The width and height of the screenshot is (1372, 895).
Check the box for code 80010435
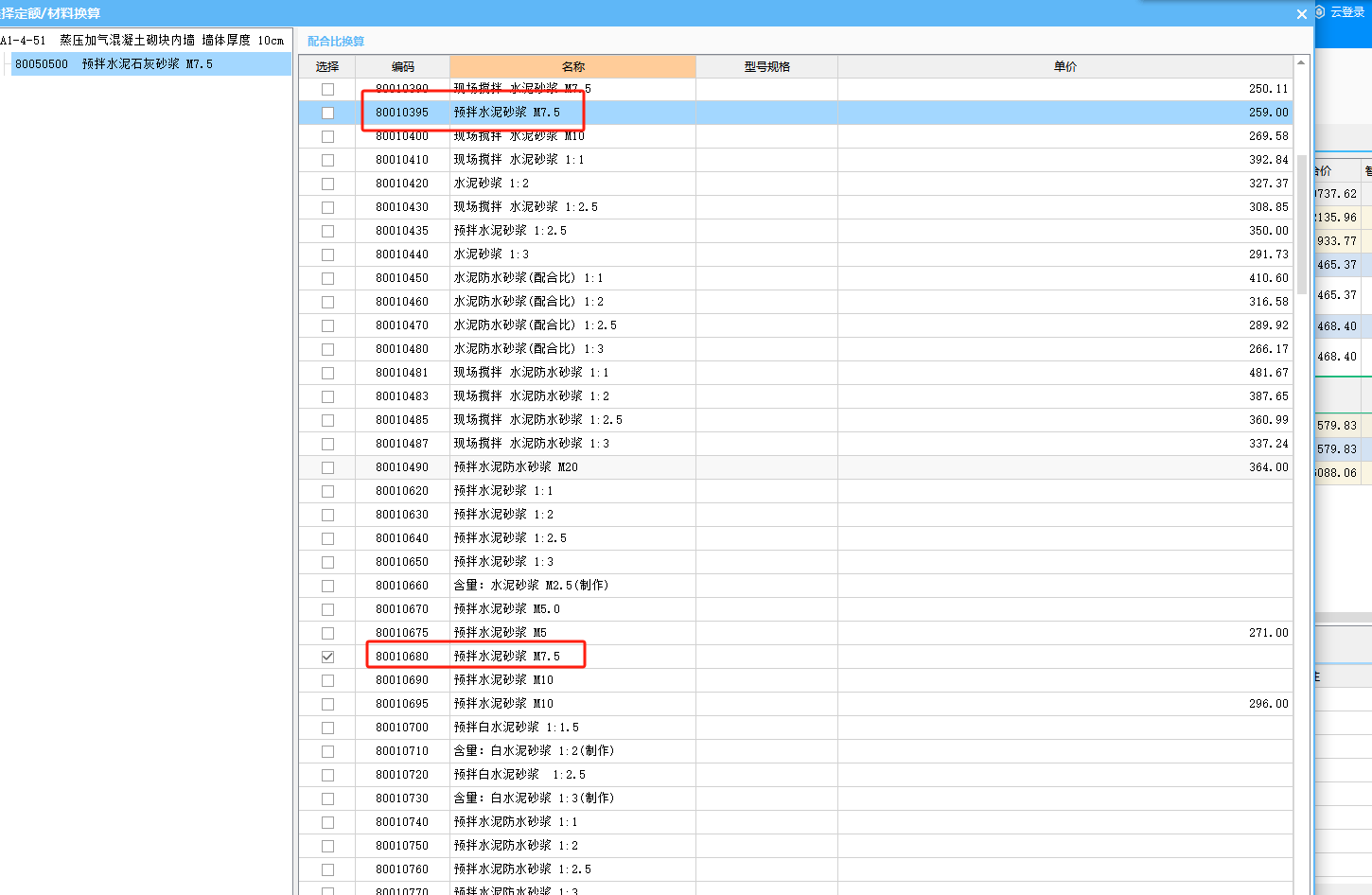tap(327, 231)
